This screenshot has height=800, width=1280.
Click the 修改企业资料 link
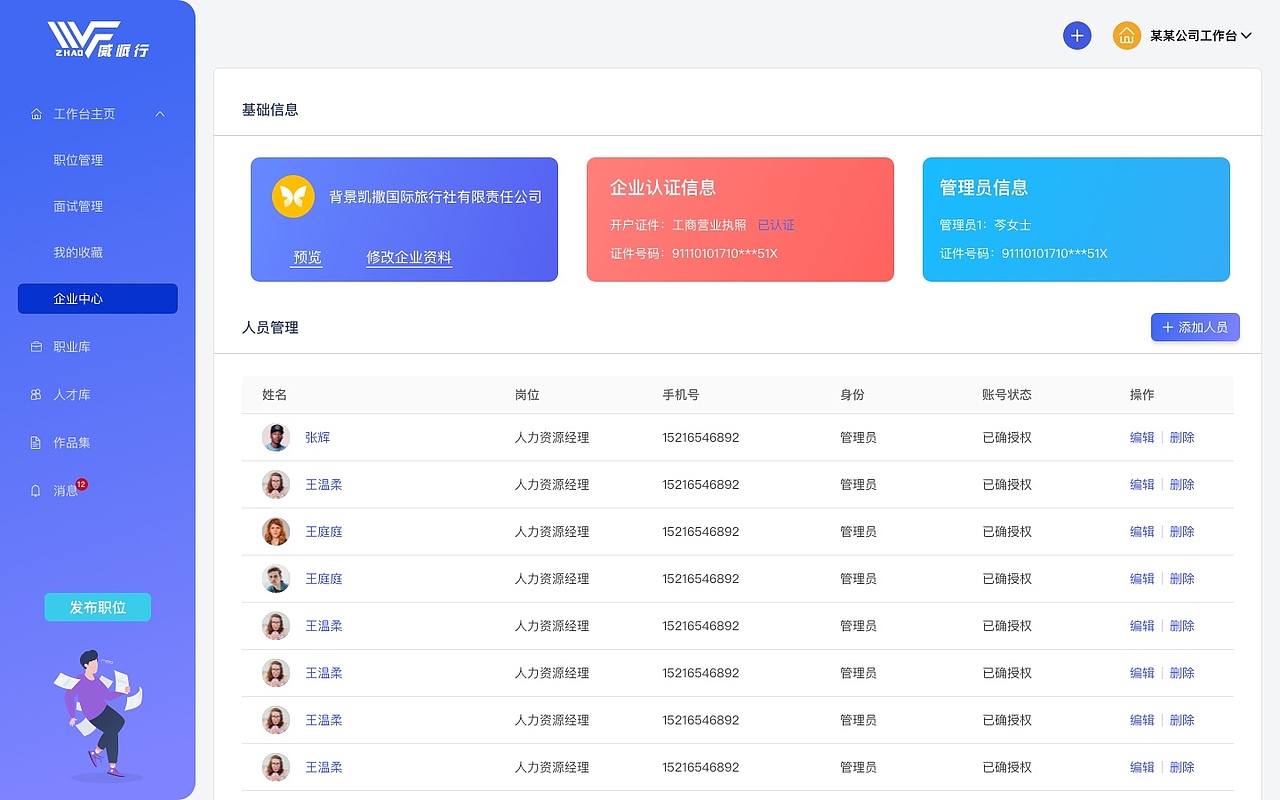(409, 257)
